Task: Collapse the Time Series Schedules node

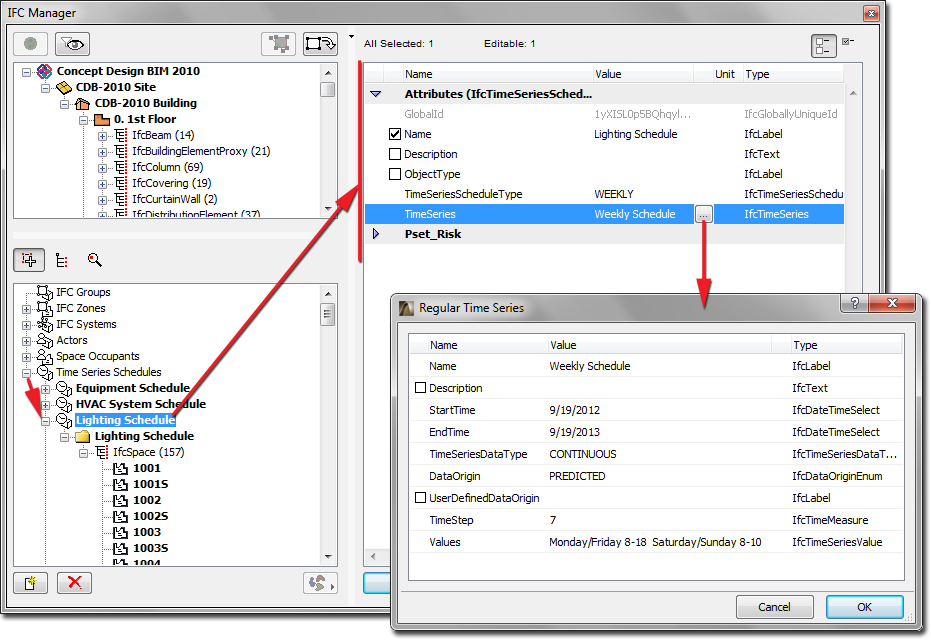Action: click(x=26, y=373)
